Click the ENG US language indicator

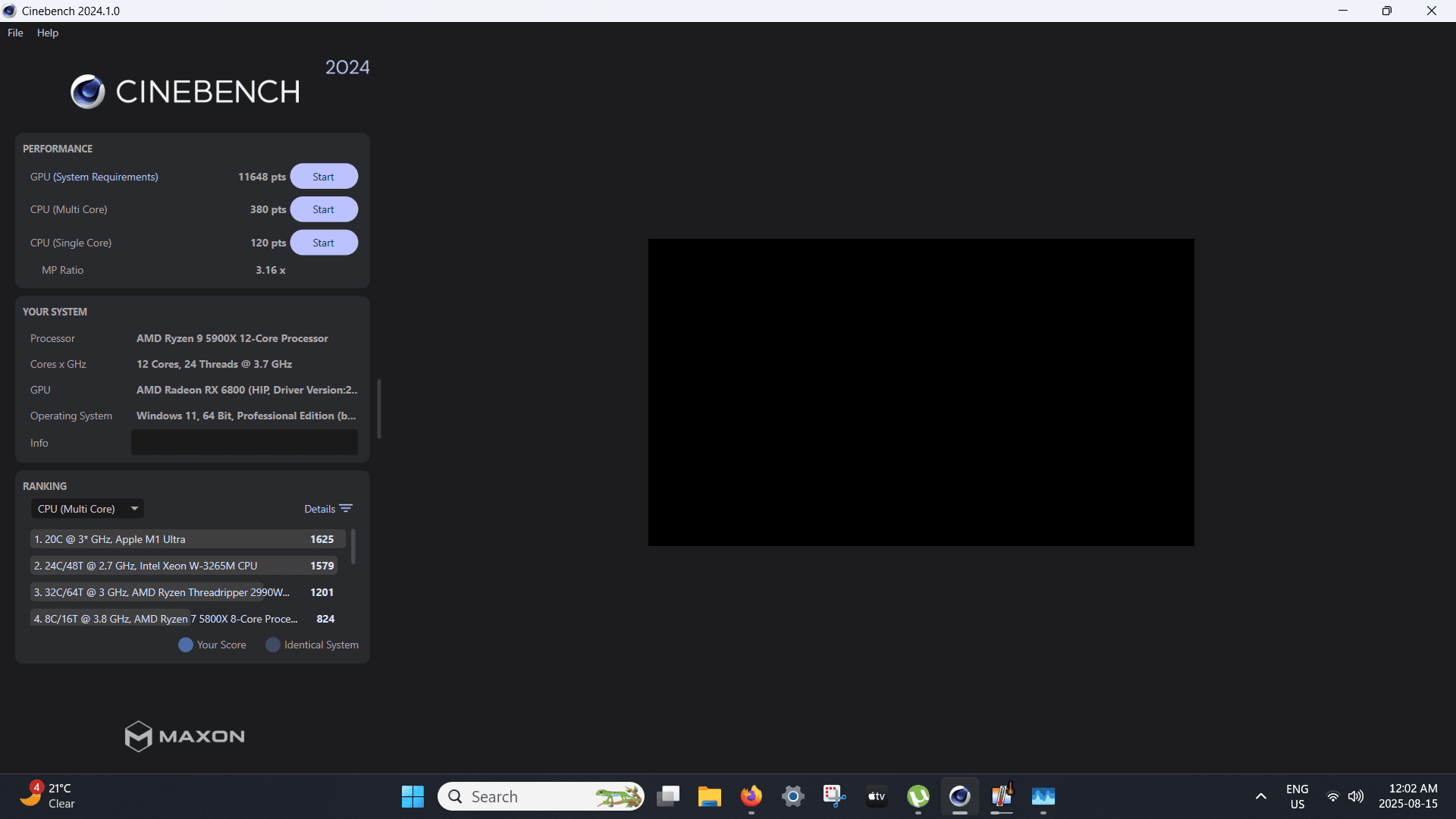click(x=1298, y=796)
